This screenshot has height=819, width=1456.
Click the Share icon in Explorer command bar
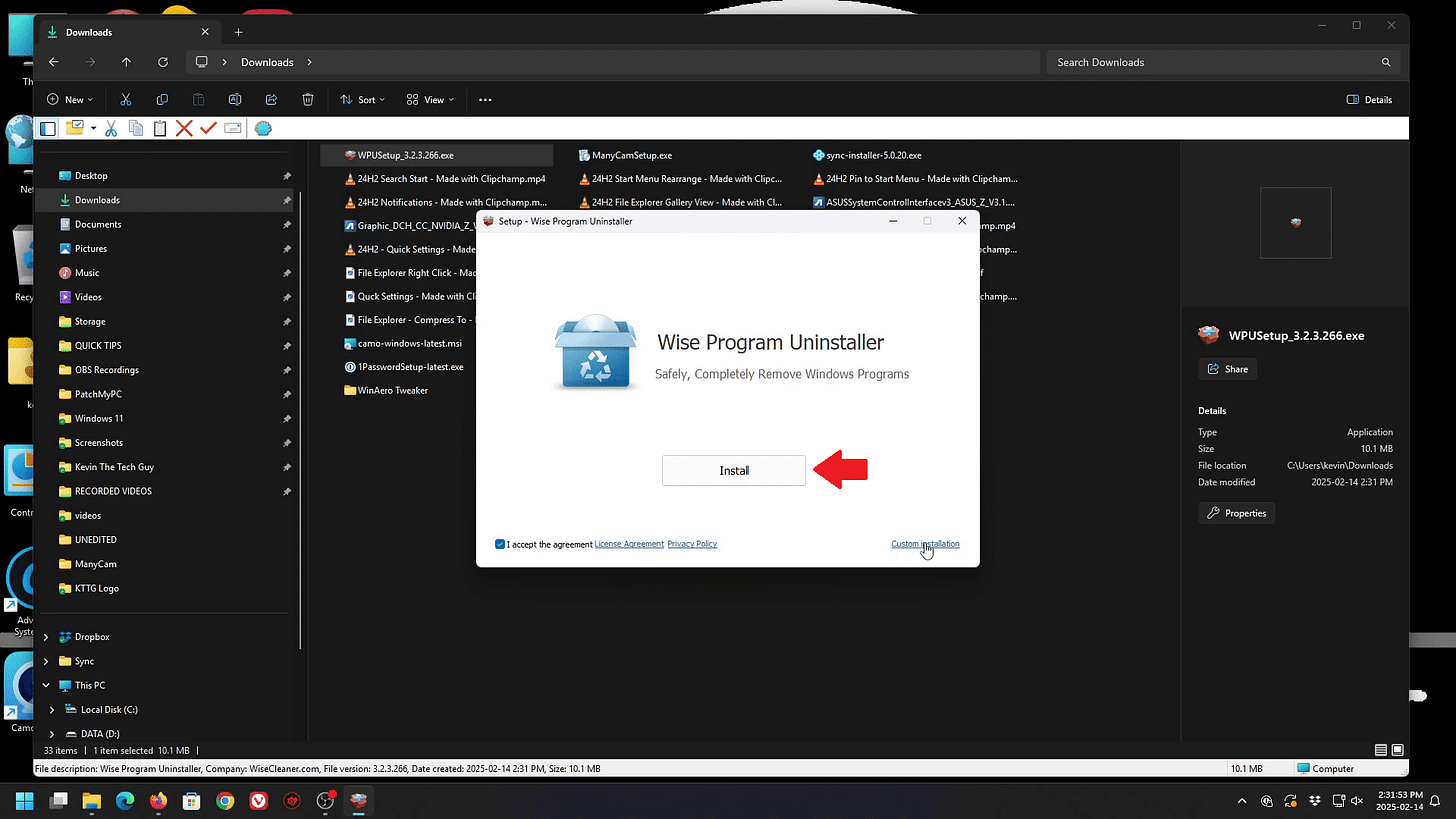coord(271,100)
